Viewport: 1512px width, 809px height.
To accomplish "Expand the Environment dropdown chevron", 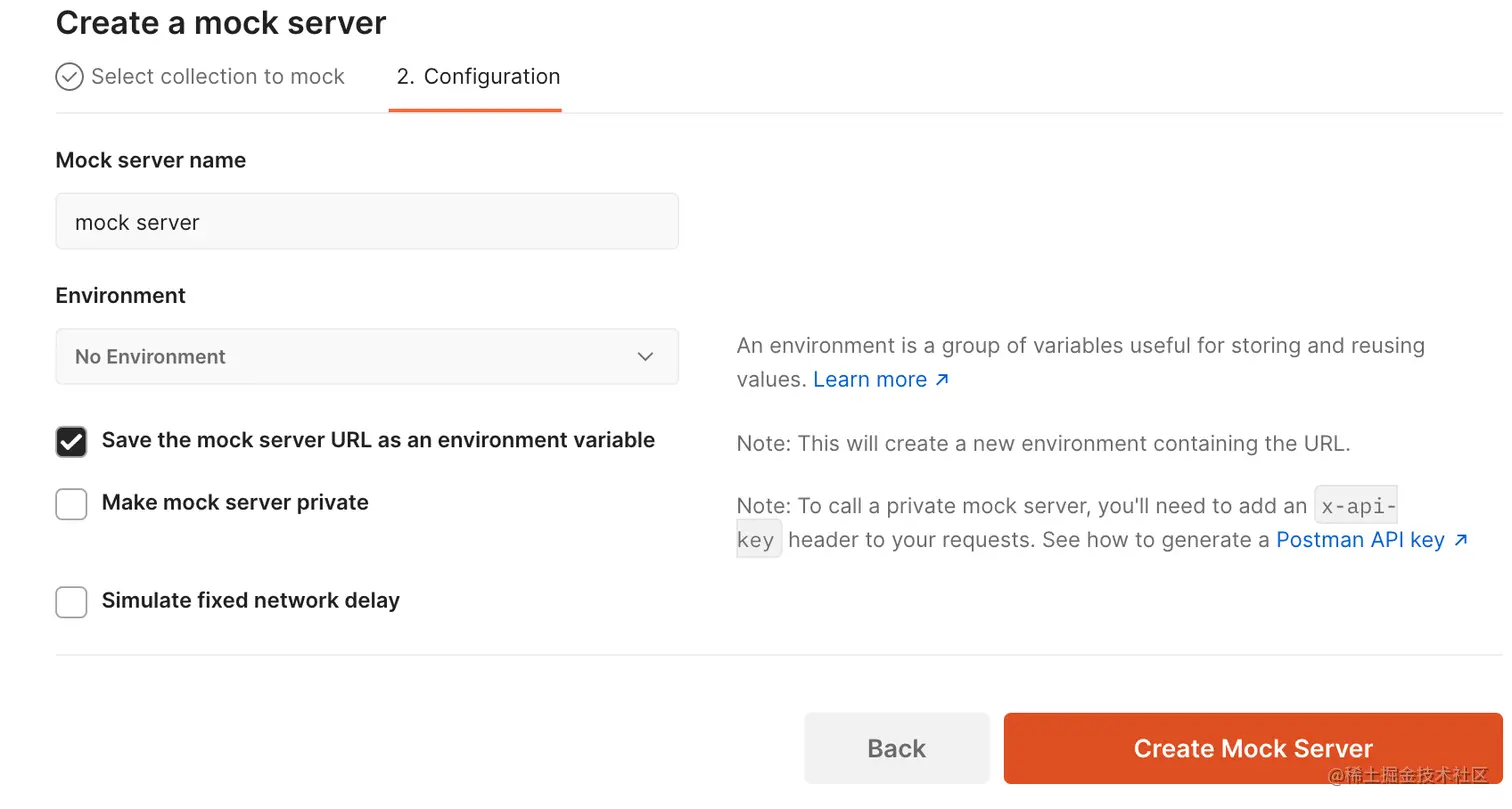I will [646, 357].
